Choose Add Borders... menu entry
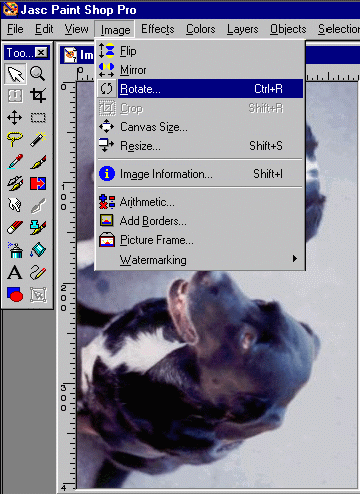Screen dimensions: 360x494 200,221
